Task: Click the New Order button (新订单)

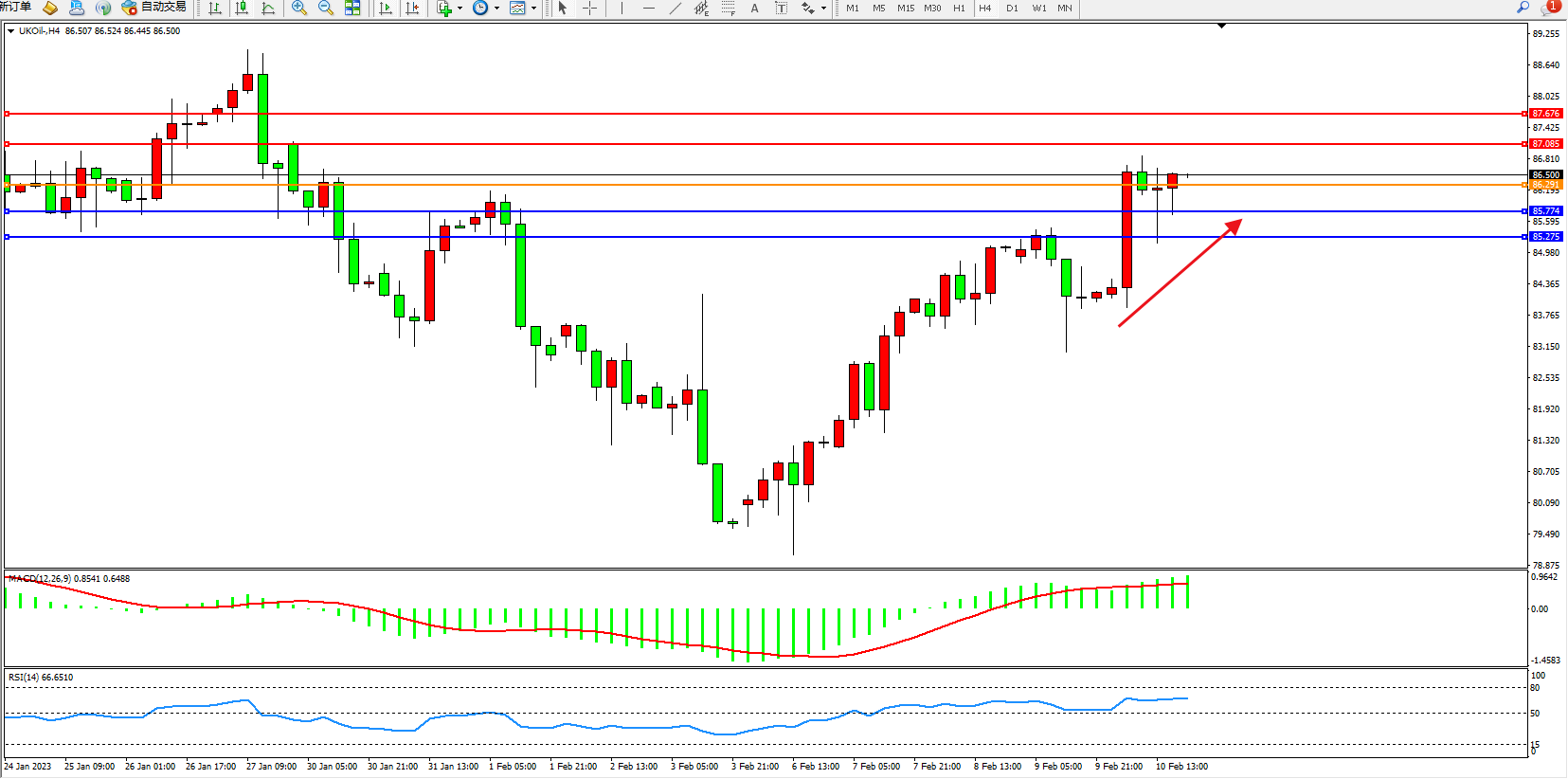Action: click(x=15, y=8)
